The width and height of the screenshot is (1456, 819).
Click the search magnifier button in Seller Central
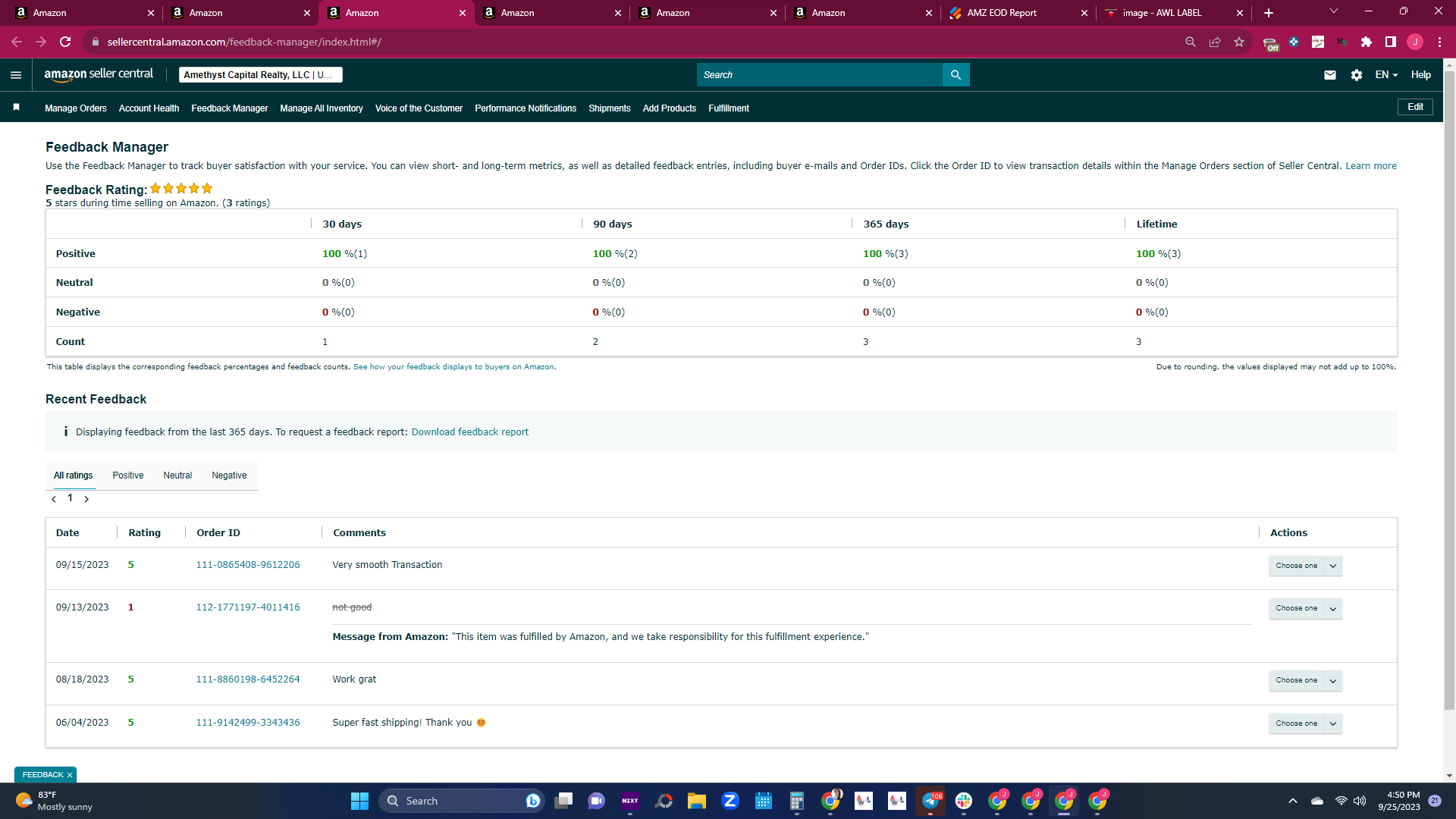pyautogui.click(x=955, y=75)
